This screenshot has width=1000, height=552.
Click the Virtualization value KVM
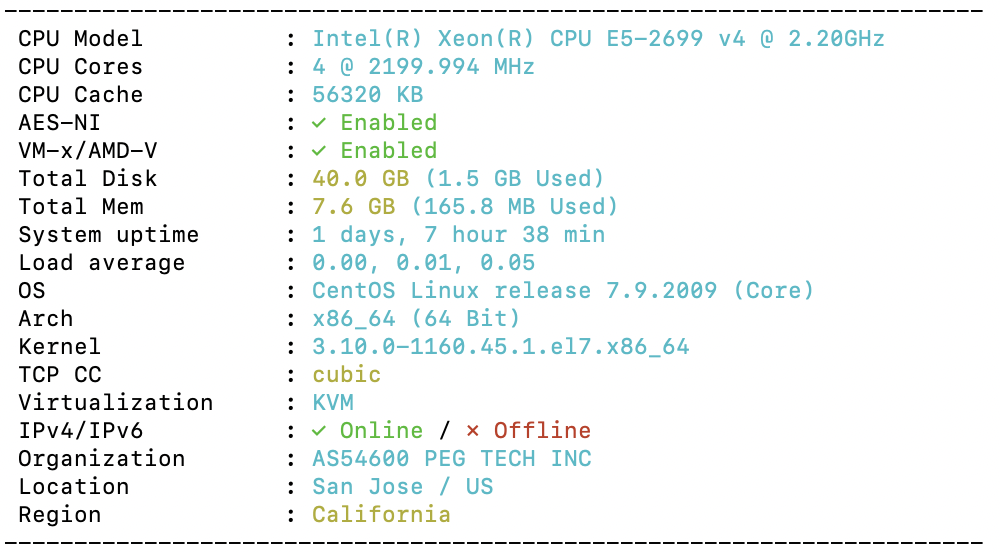click(x=333, y=403)
